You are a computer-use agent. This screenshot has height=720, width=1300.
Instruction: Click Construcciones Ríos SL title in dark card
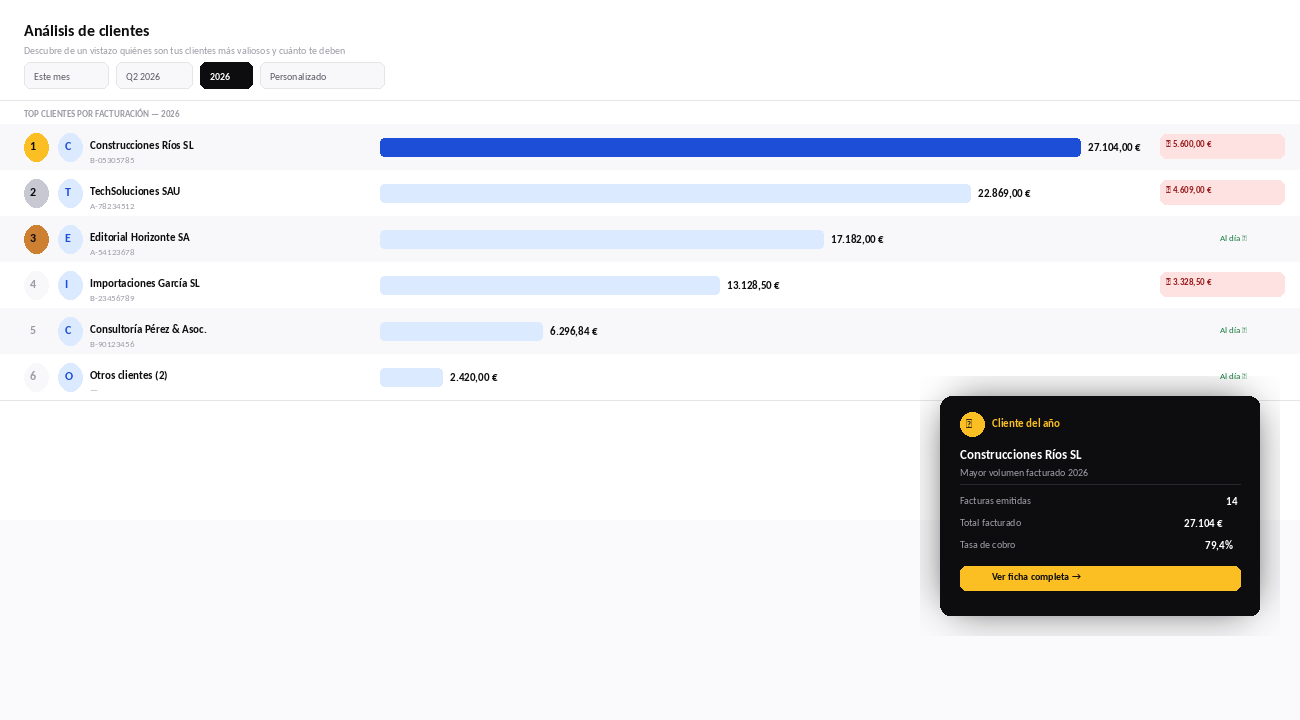1020,455
